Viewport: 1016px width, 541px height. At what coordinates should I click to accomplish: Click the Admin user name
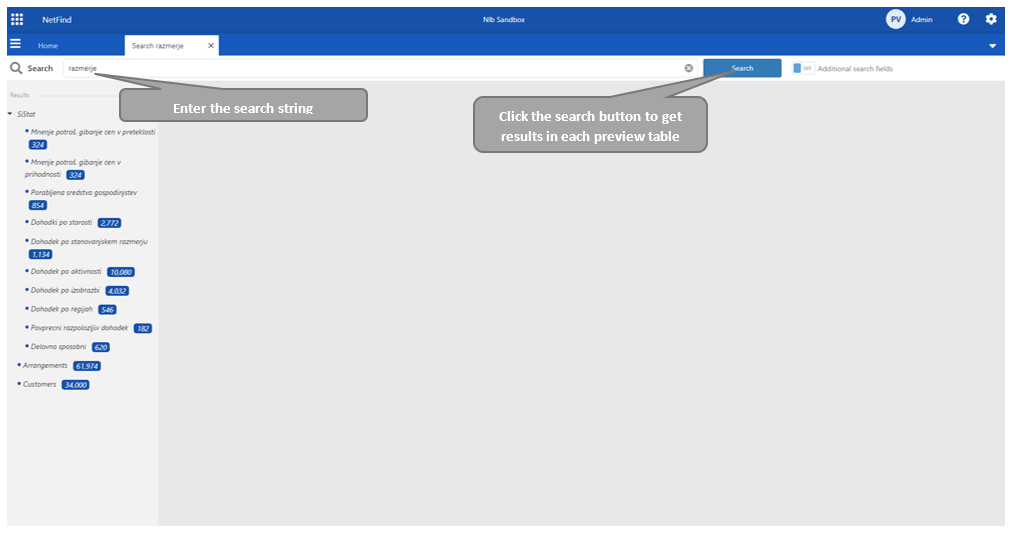pos(921,20)
